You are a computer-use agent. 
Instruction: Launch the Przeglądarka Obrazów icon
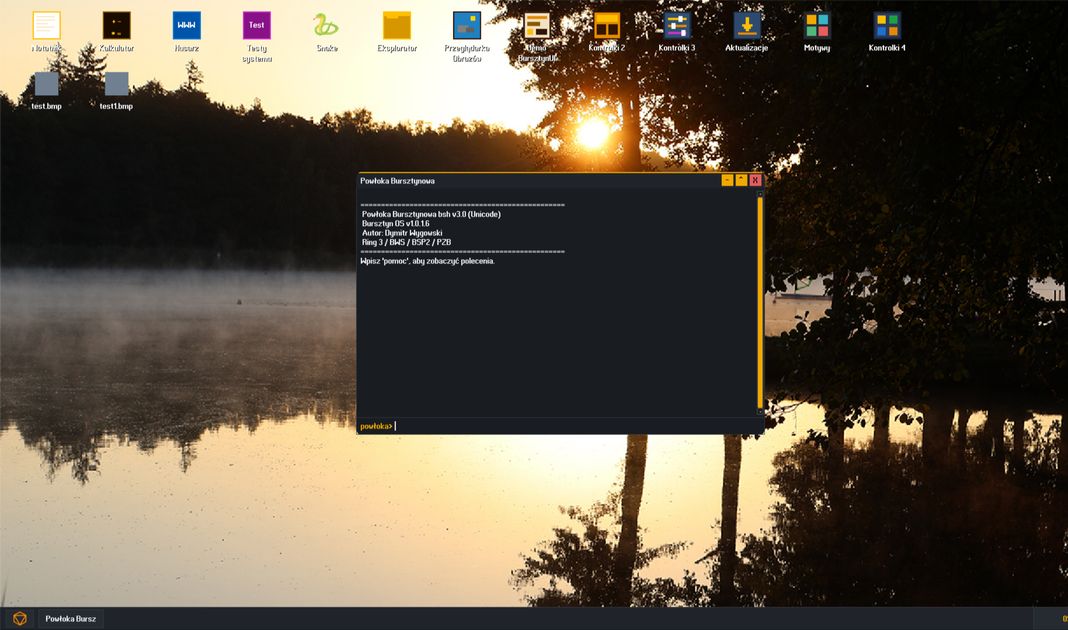point(467,26)
